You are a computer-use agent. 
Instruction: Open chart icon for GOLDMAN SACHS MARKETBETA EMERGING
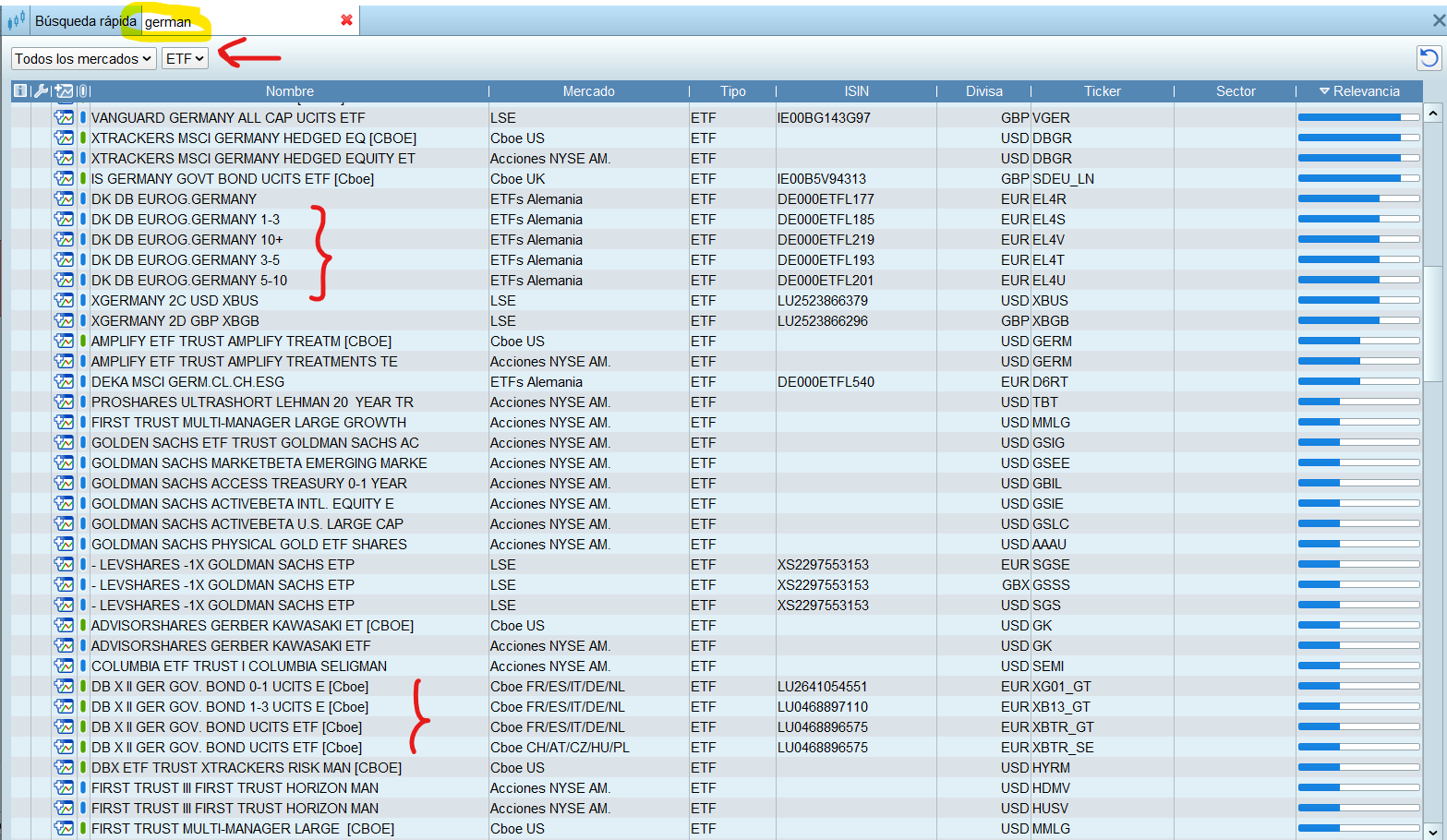pyautogui.click(x=64, y=462)
